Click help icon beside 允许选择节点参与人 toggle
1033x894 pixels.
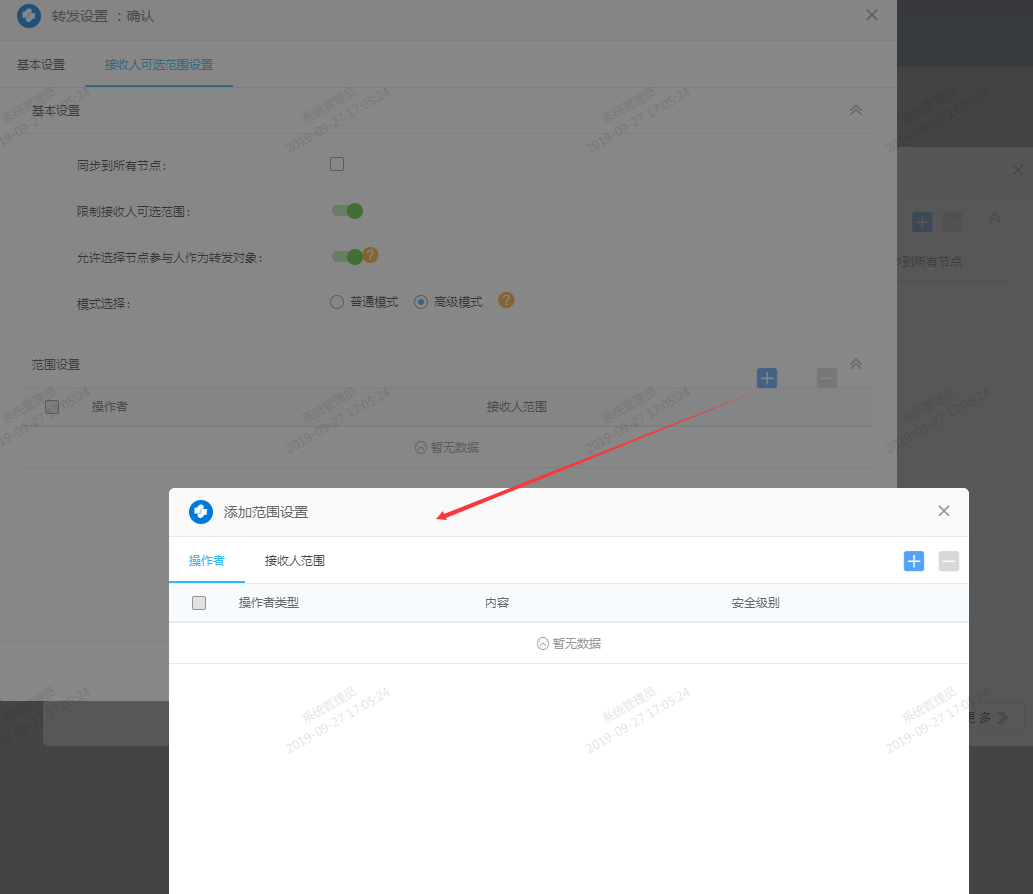click(x=370, y=255)
